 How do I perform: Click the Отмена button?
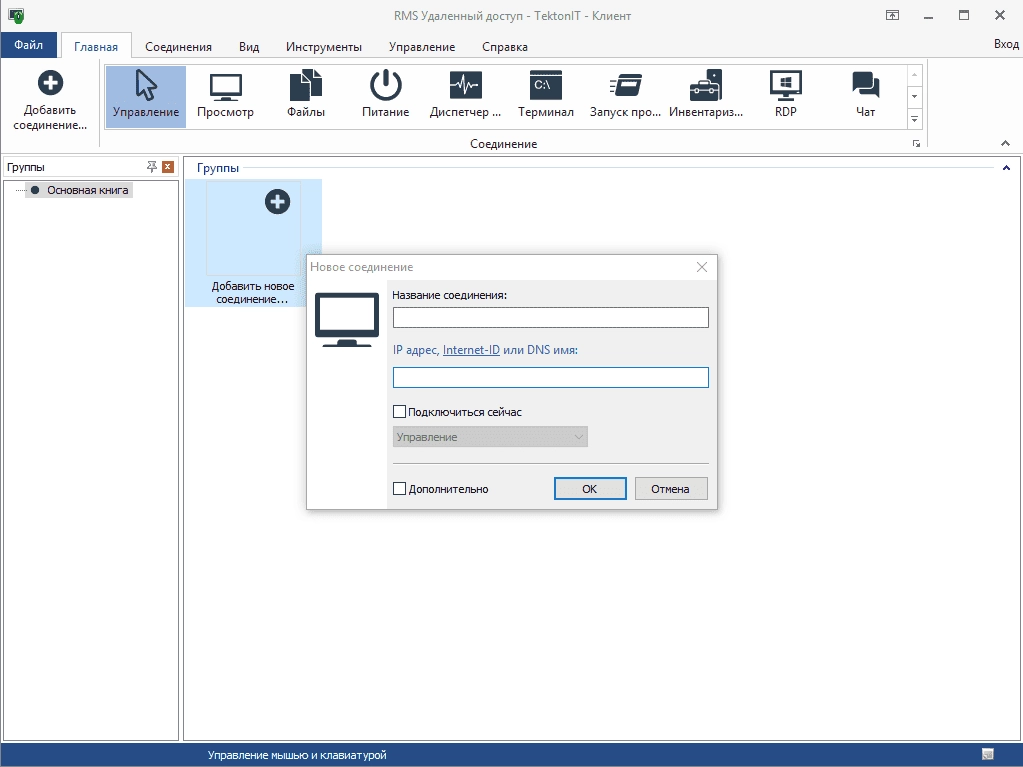click(x=670, y=489)
